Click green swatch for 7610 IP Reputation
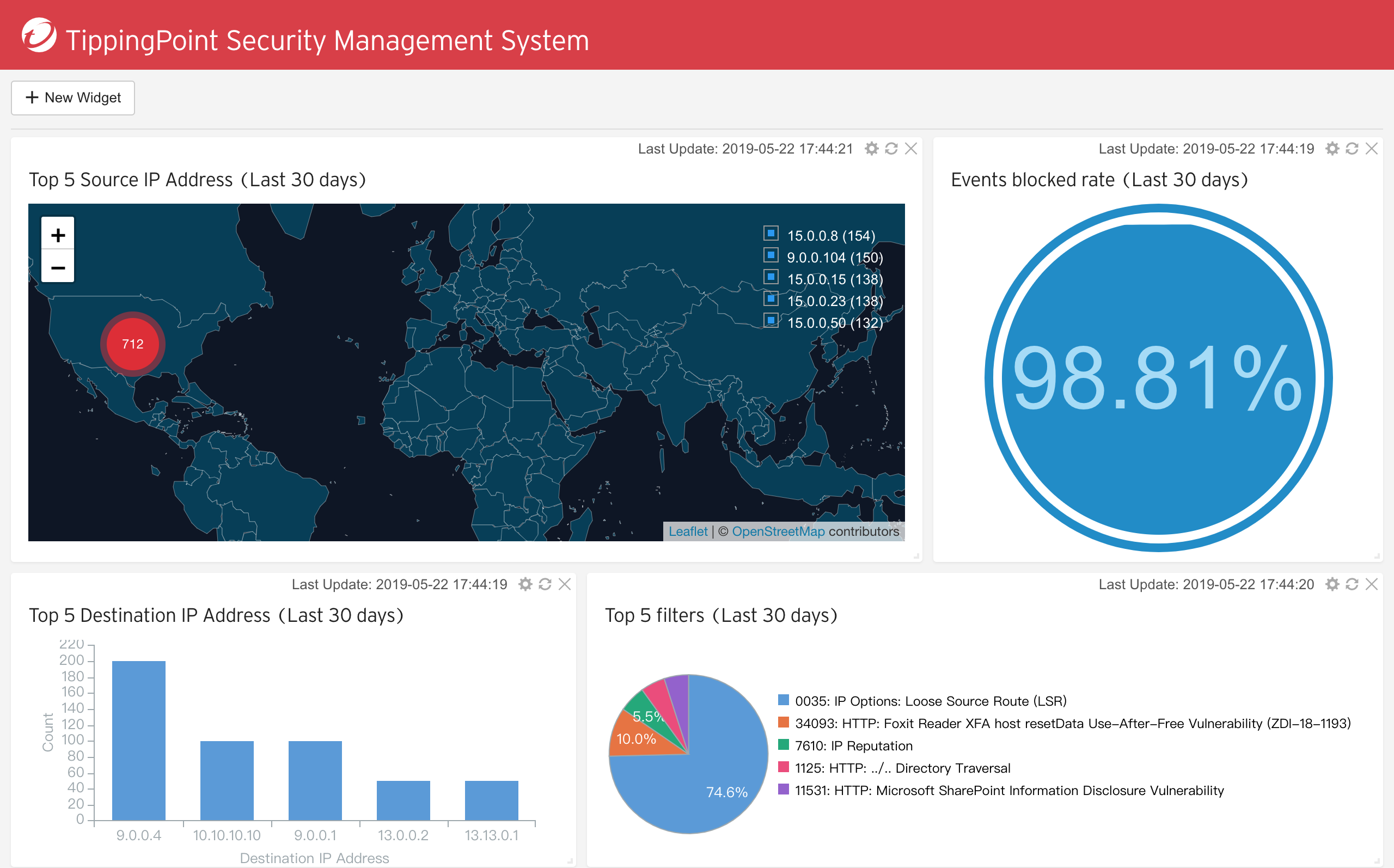The image size is (1394, 868). [783, 744]
